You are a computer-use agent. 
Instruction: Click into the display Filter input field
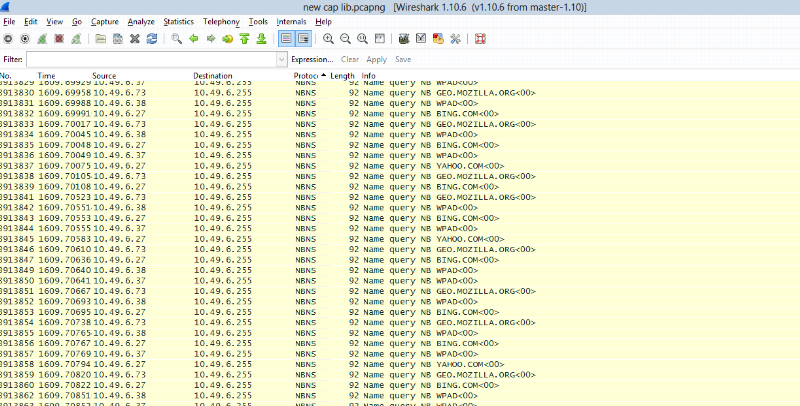[x=150, y=59]
